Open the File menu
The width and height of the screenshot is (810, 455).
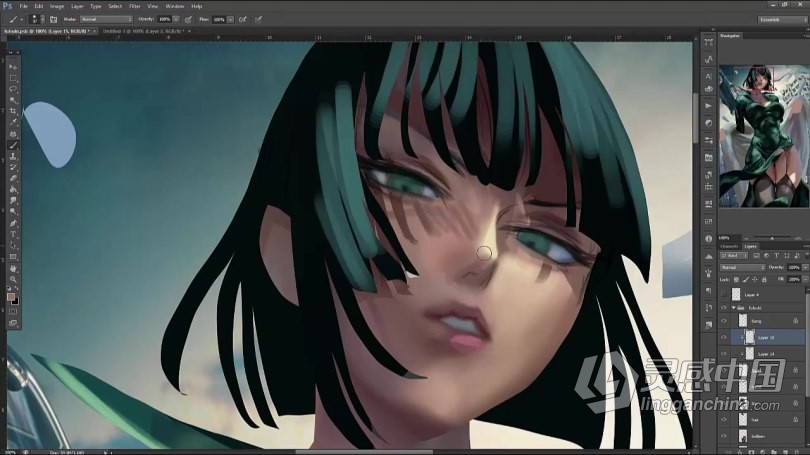[x=23, y=6]
